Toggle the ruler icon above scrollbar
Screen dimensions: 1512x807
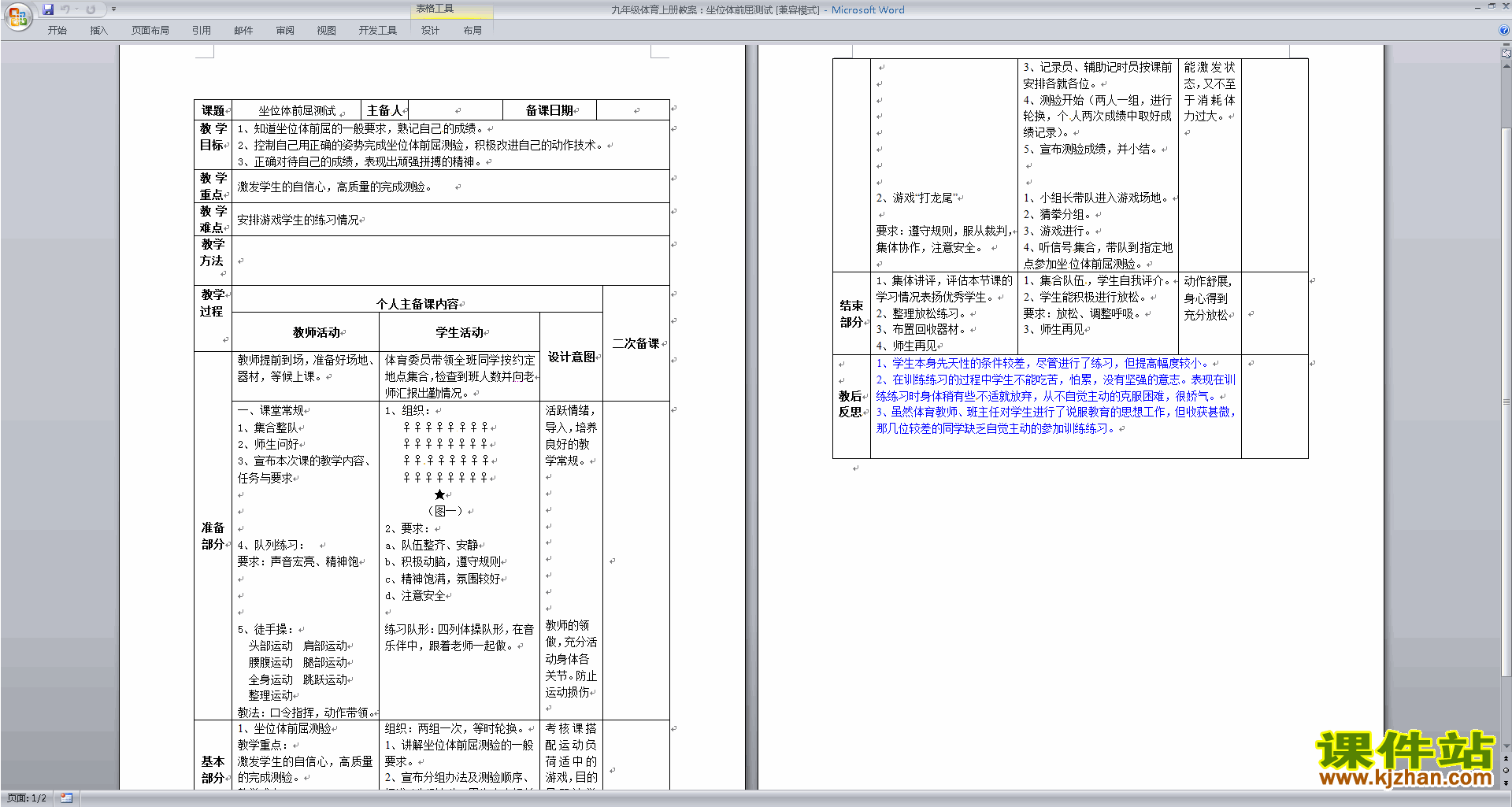(1506, 54)
